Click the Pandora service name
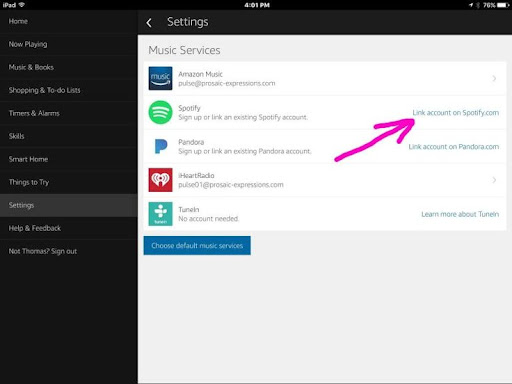 (191, 142)
